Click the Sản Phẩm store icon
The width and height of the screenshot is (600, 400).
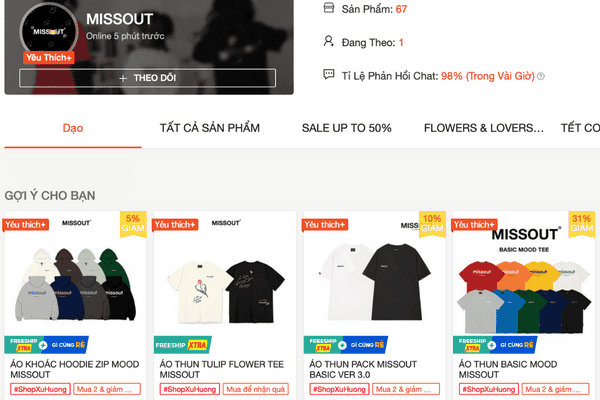329,8
